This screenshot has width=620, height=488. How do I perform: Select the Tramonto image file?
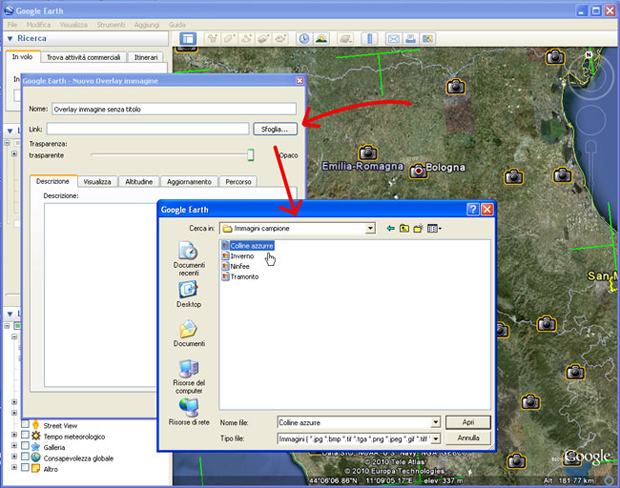click(x=240, y=276)
